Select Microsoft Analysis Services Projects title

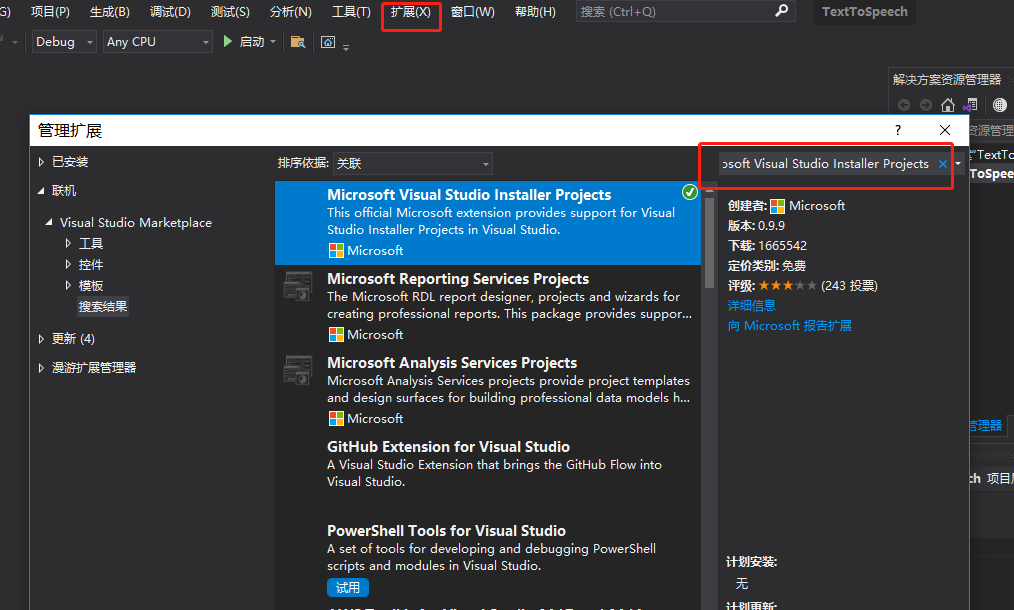[452, 363]
